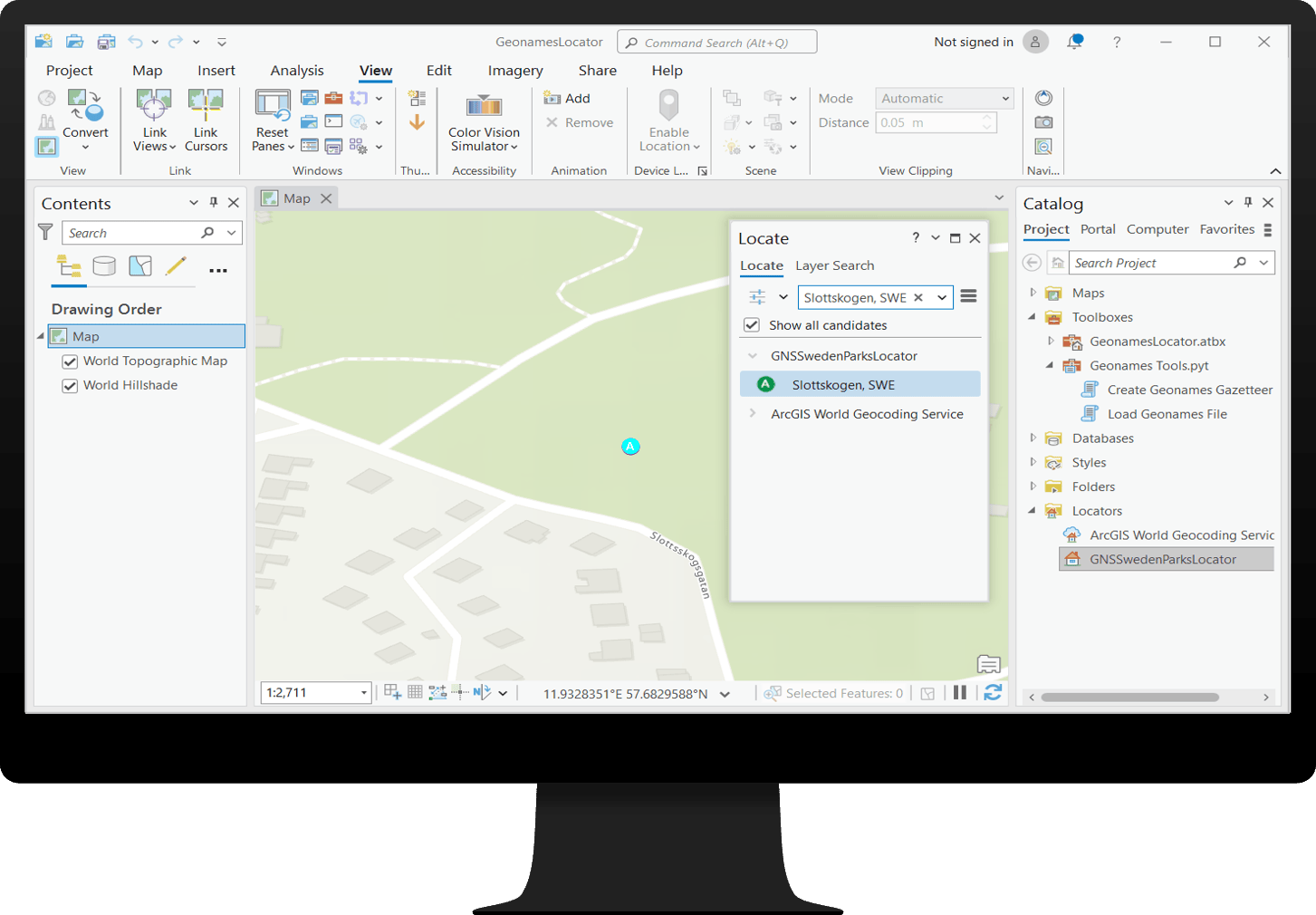1316x915 pixels.
Task: Select List By Data Source icon
Action: click(x=104, y=265)
